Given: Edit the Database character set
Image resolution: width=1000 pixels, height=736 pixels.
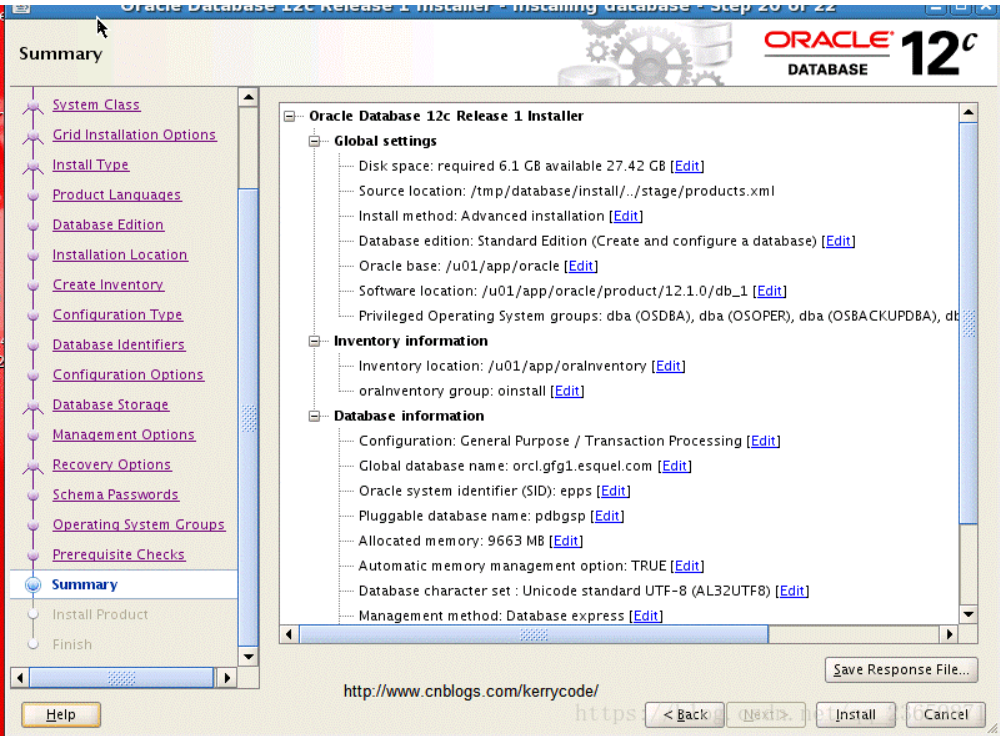Looking at the screenshot, I should click(x=791, y=591).
